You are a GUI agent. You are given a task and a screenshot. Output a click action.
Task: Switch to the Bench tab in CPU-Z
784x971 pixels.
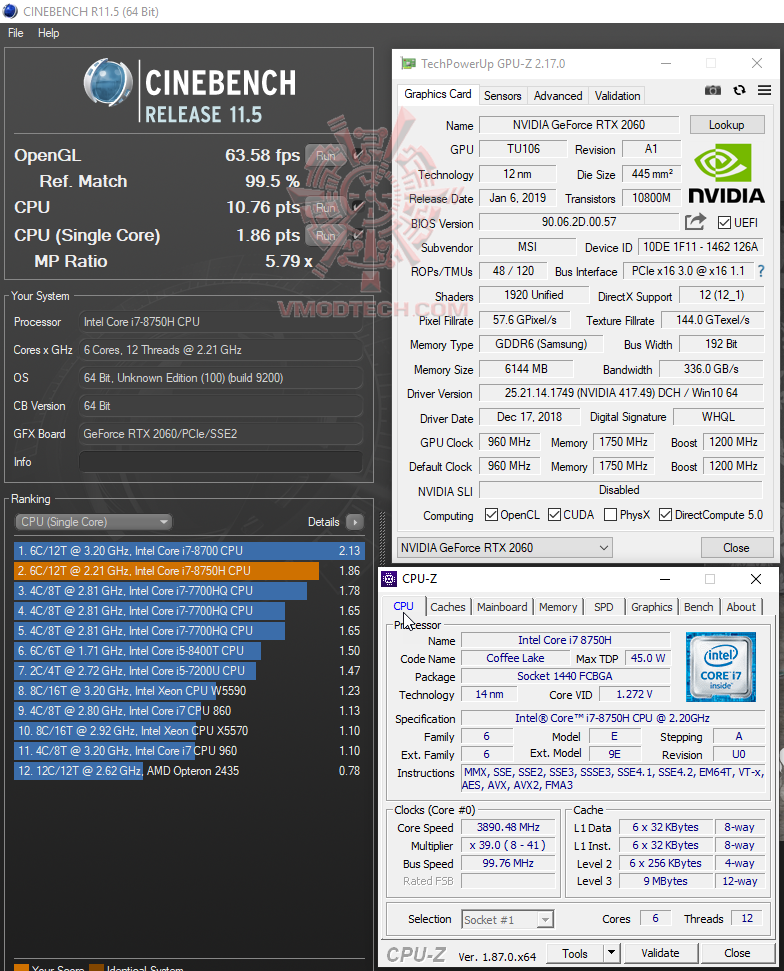699,607
